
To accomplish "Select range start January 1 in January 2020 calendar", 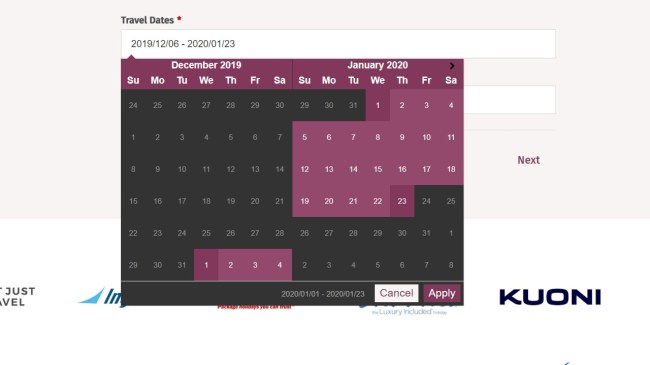I will click(377, 105).
